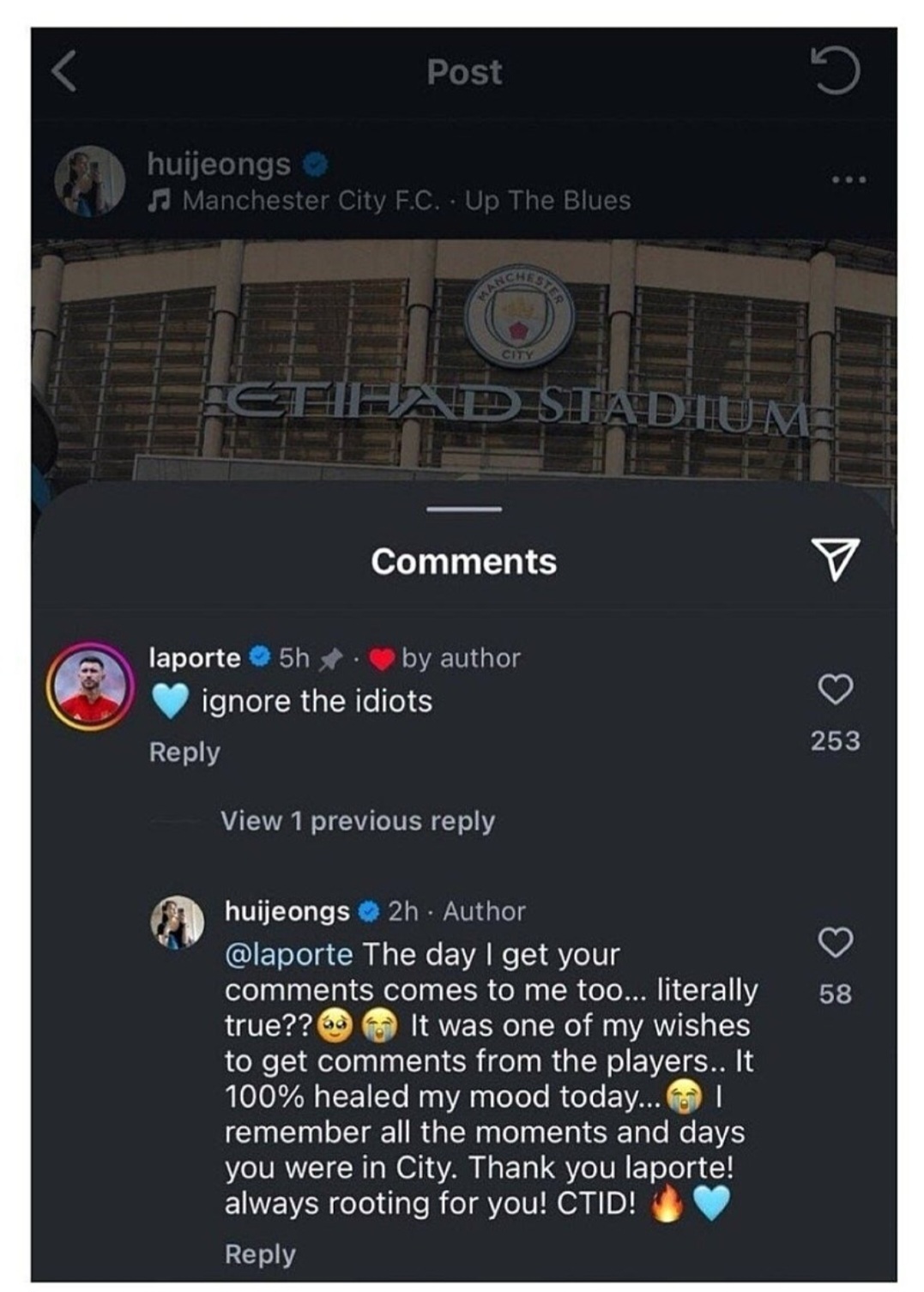
Task: Like laporte's "ignore the idiots" comment
Action: point(835,689)
